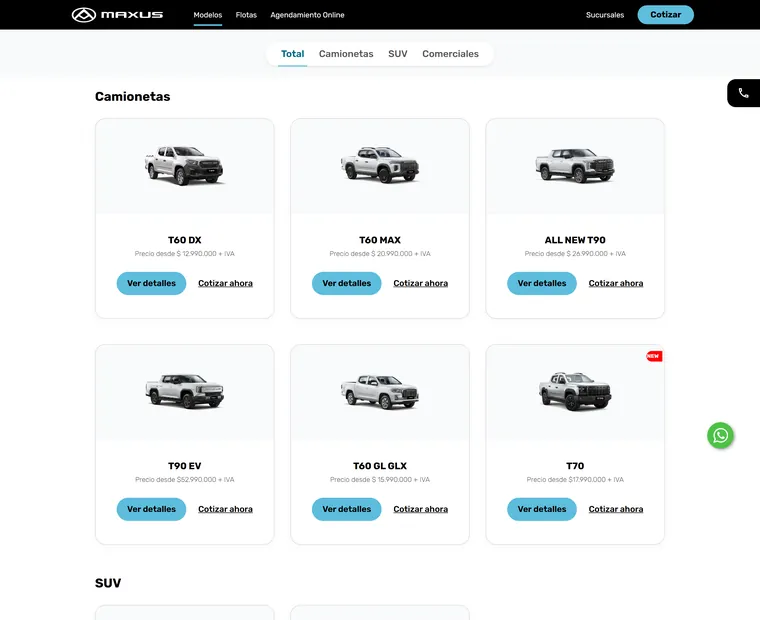Screen dimensions: 760x620
Task: Click the SUV section heading
Action: (108, 583)
